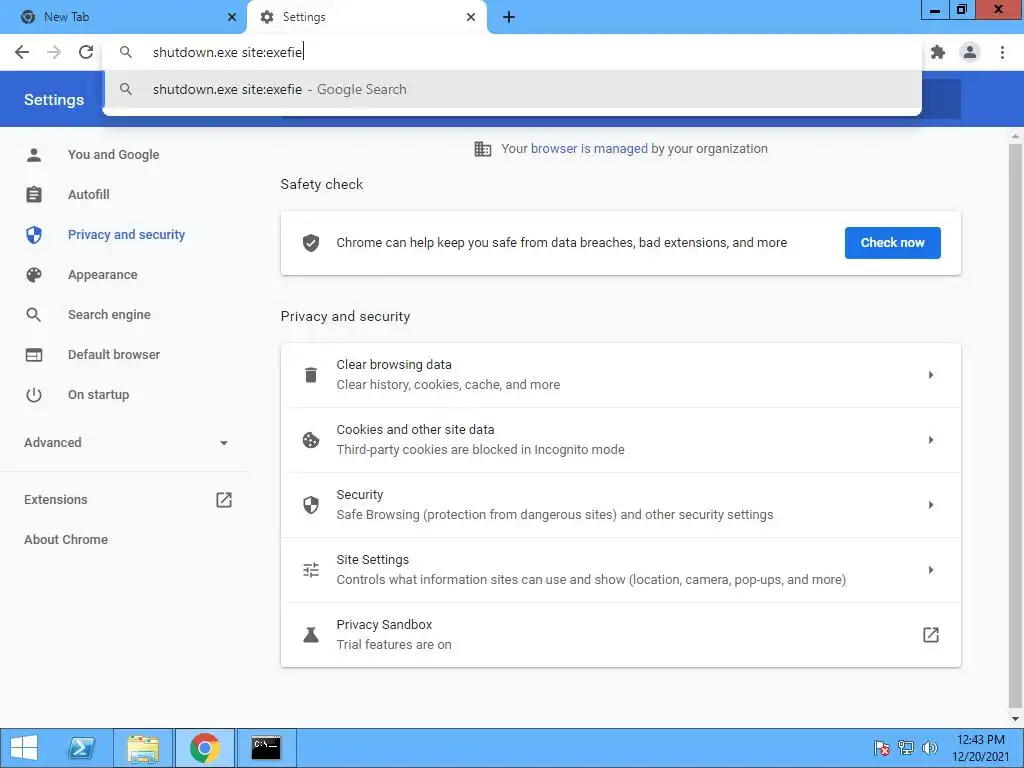Click the taskbar clock 12:43 PM

click(x=980, y=740)
